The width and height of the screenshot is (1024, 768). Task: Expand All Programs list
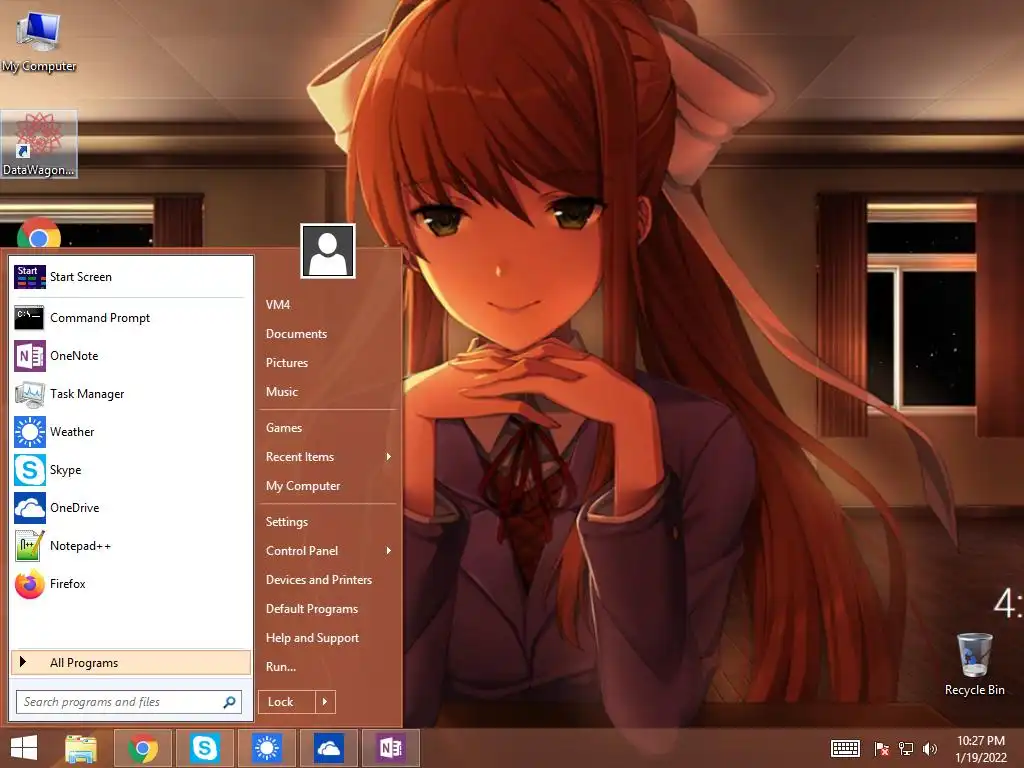point(131,662)
